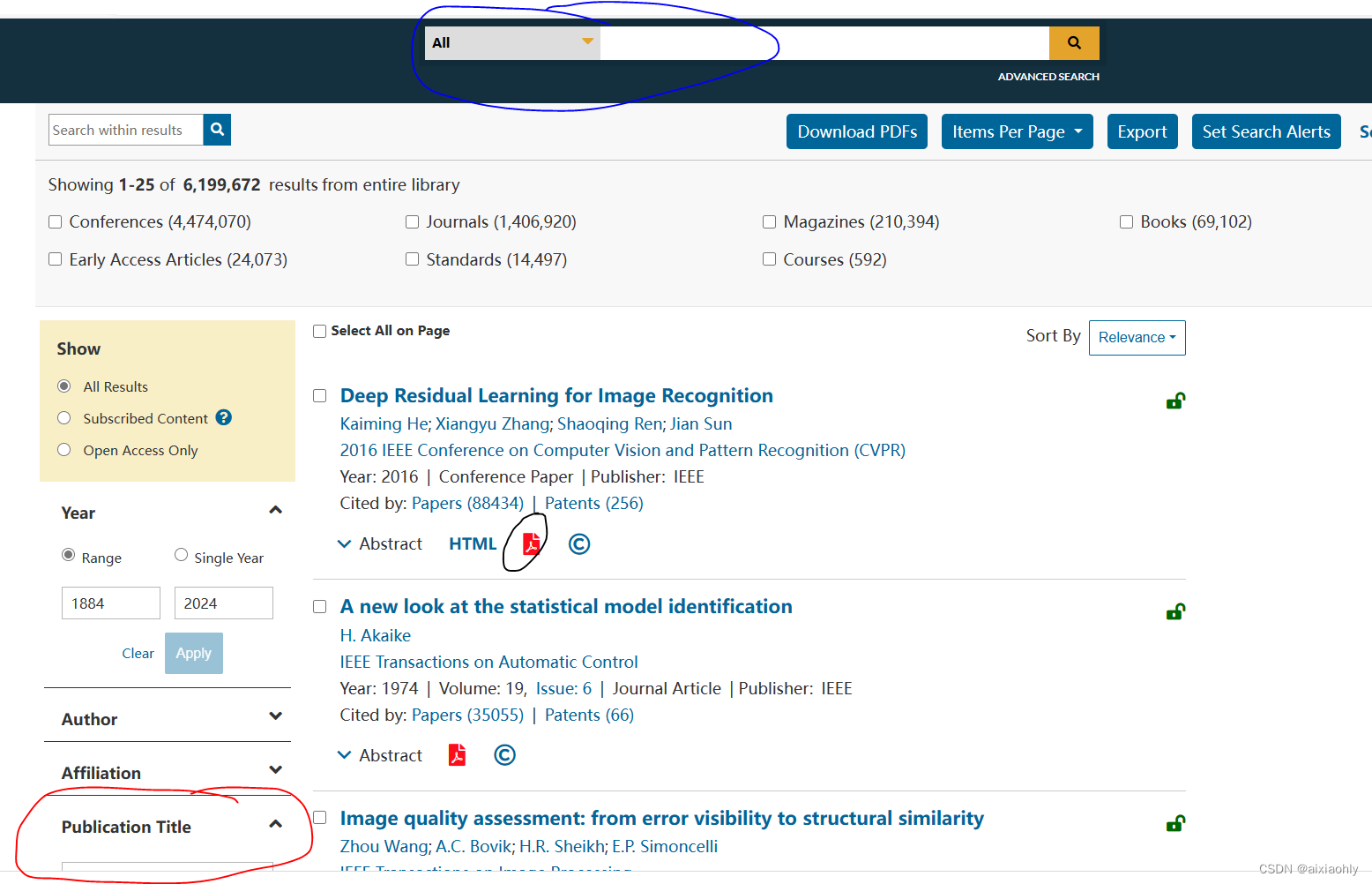Tick the Magazines filter checkbox
This screenshot has height=884, width=1372.
(x=769, y=221)
